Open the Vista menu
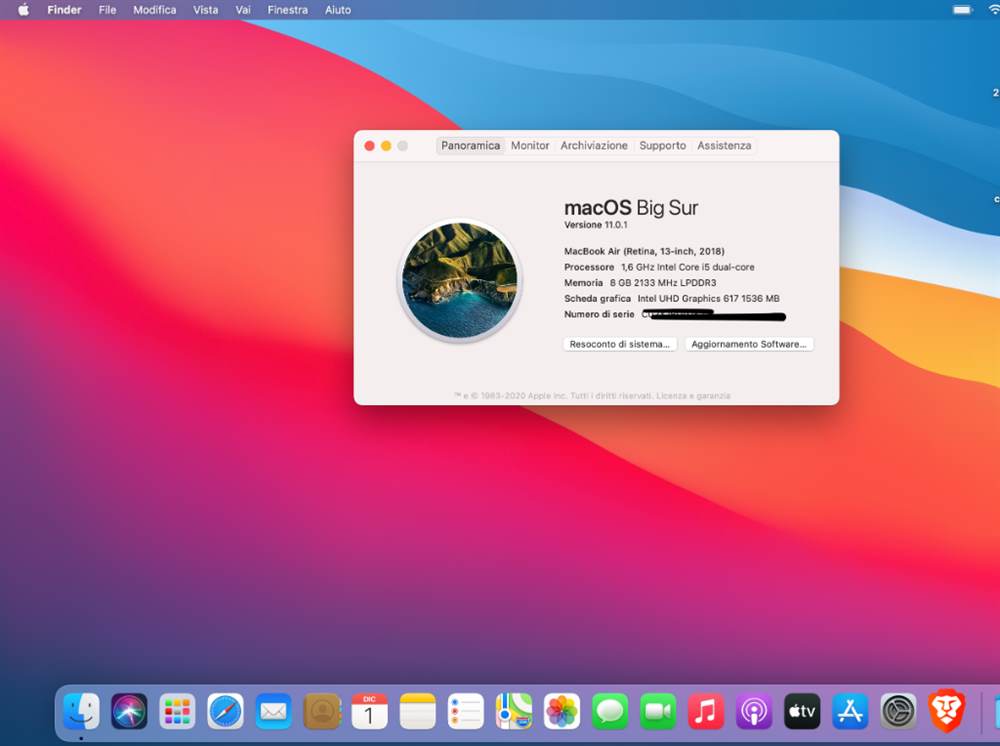Viewport: 1000px width, 746px height. tap(205, 10)
